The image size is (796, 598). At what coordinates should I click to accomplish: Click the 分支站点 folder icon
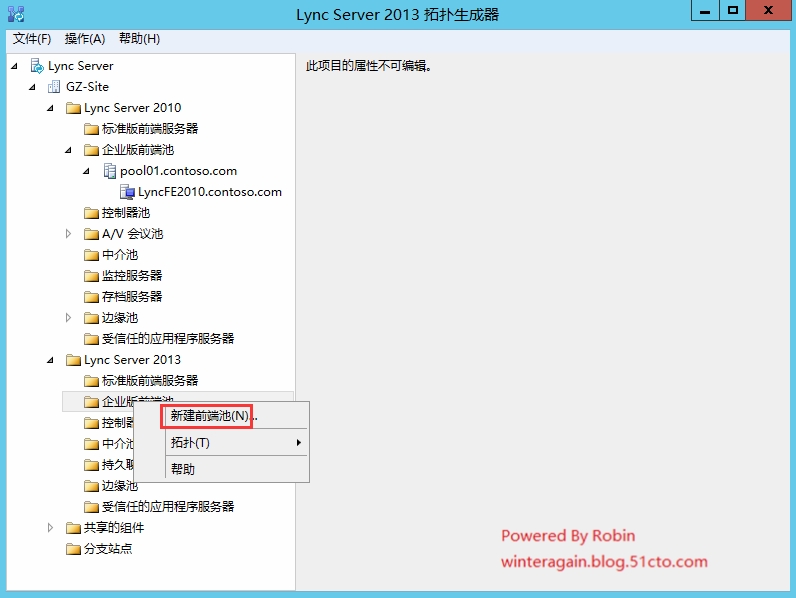pos(74,549)
